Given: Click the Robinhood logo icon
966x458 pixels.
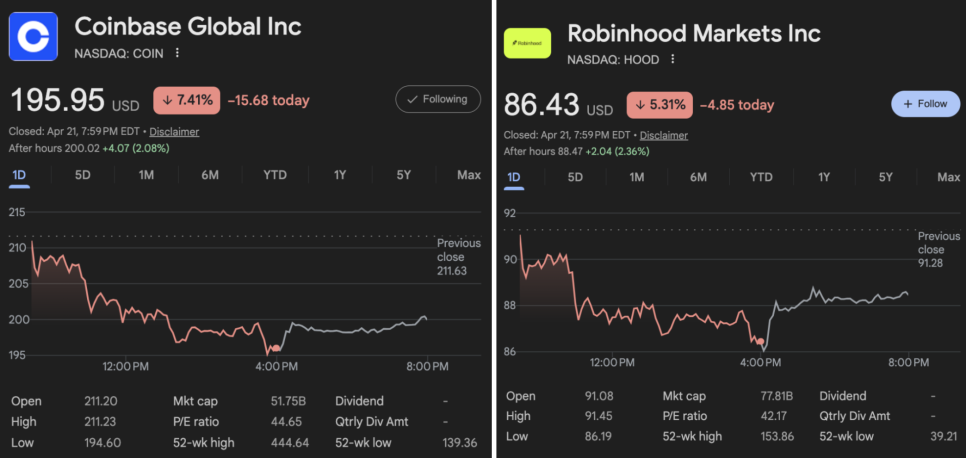Looking at the screenshot, I should tap(526, 43).
